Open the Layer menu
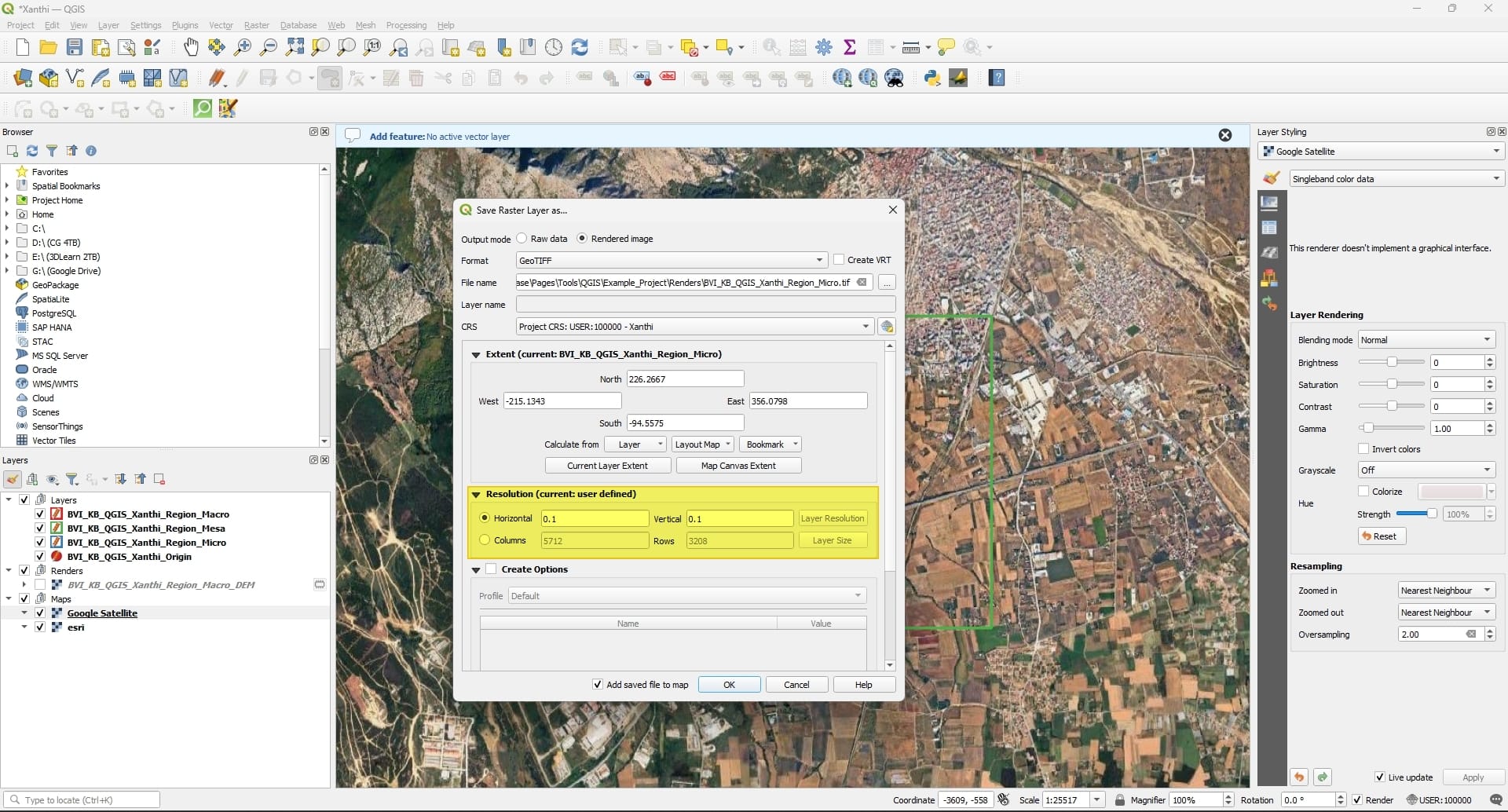The height and width of the screenshot is (812, 1508). coord(108,25)
